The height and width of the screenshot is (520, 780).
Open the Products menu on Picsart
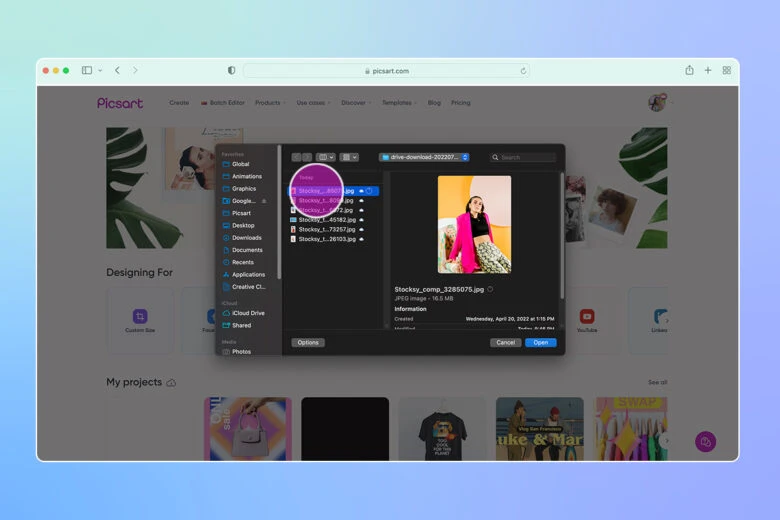(269, 103)
